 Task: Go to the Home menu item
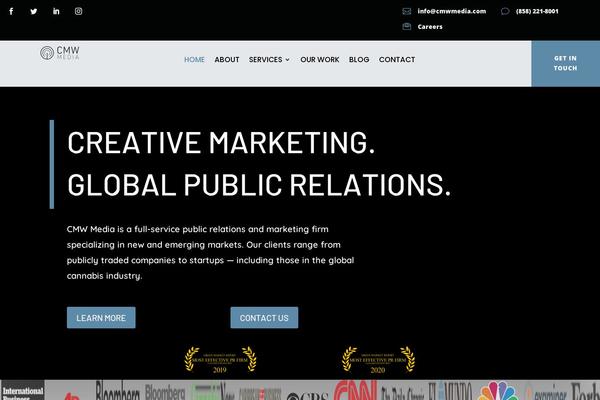pos(194,60)
